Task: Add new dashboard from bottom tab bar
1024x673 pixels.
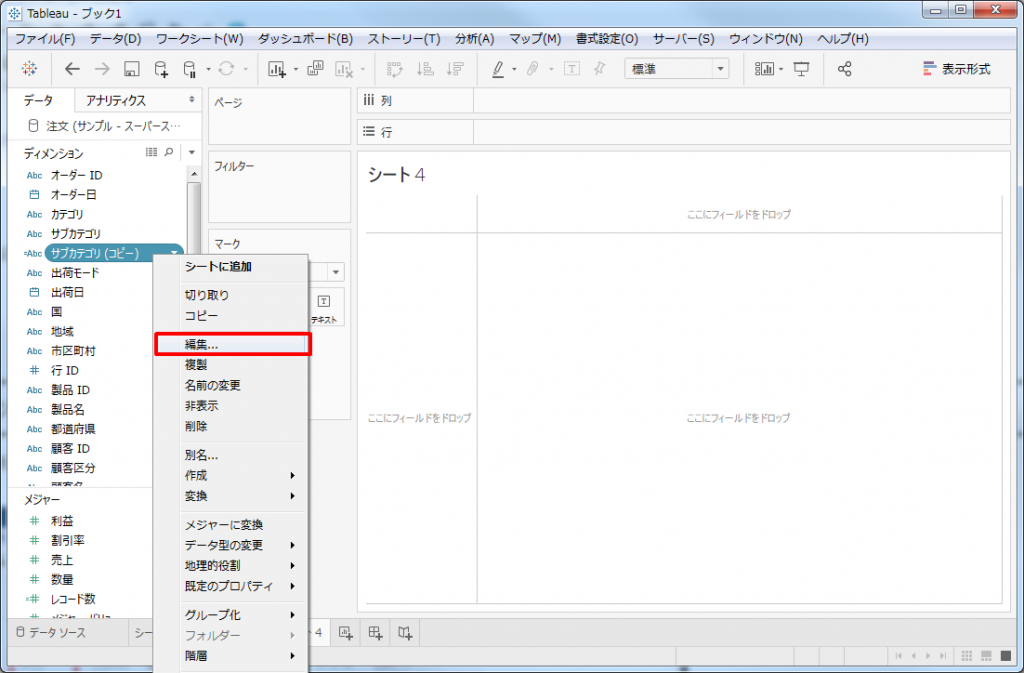Action: pyautogui.click(x=375, y=632)
